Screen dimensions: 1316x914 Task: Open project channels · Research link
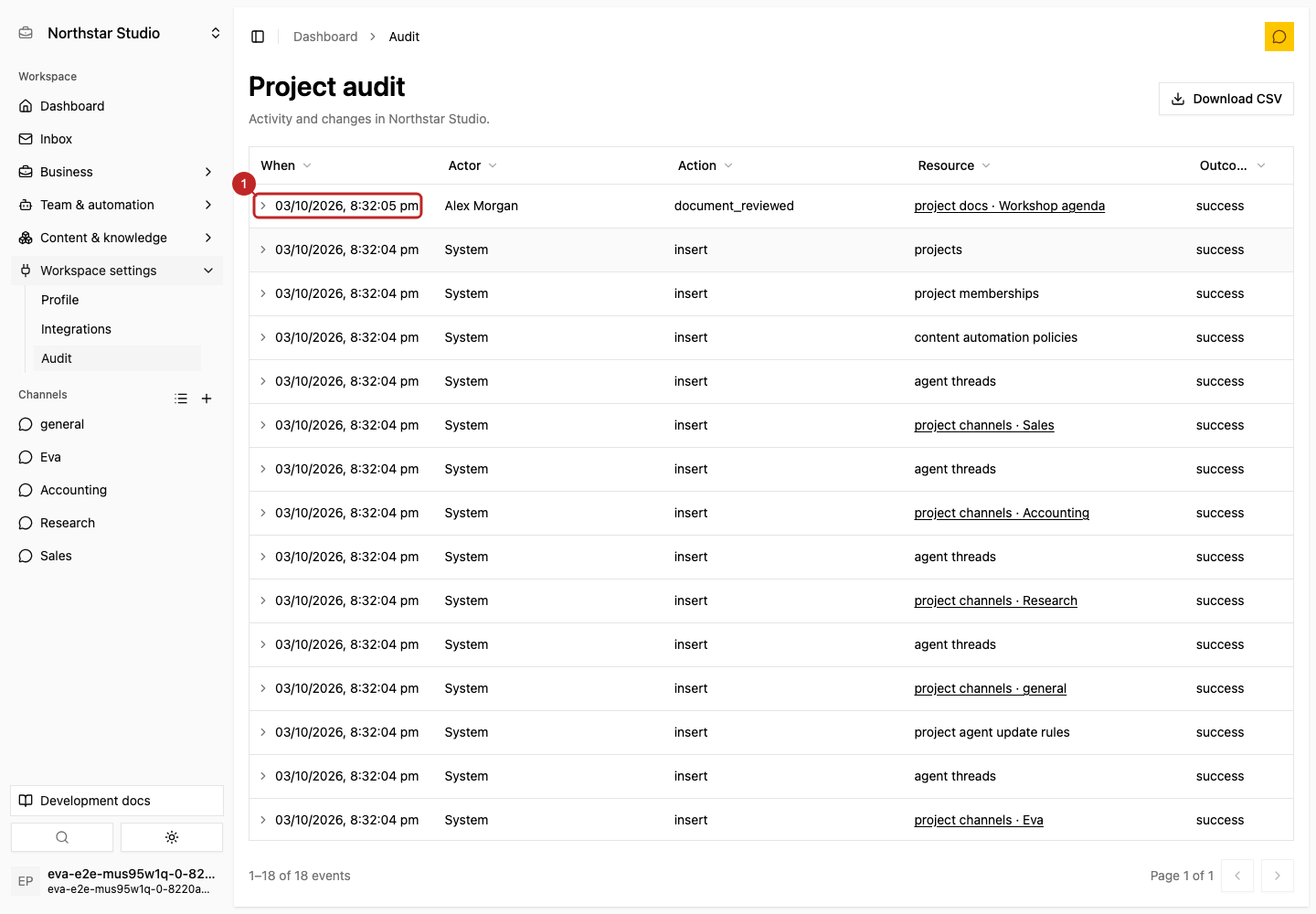[x=996, y=600]
